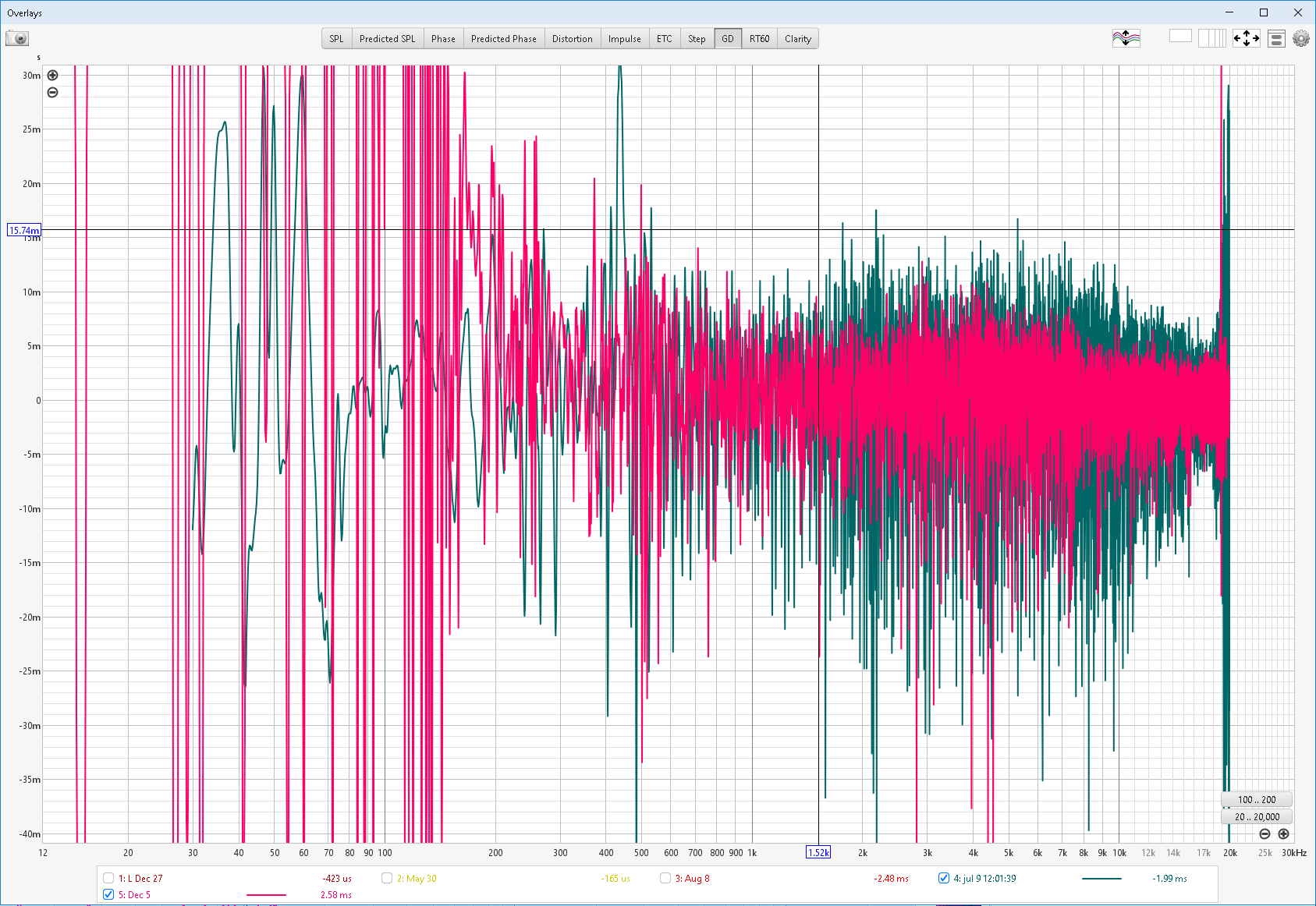The width and height of the screenshot is (1316, 906).
Task: Open the Predicted SPL tab
Action: point(387,39)
